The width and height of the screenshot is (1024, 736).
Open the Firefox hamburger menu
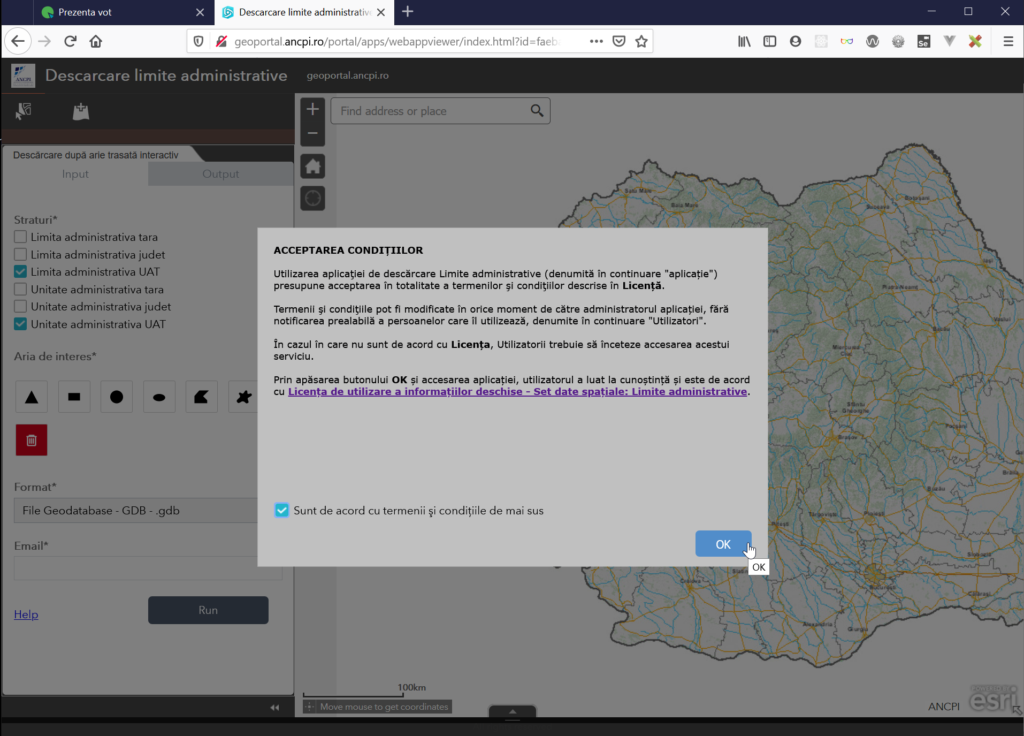coord(1008,41)
